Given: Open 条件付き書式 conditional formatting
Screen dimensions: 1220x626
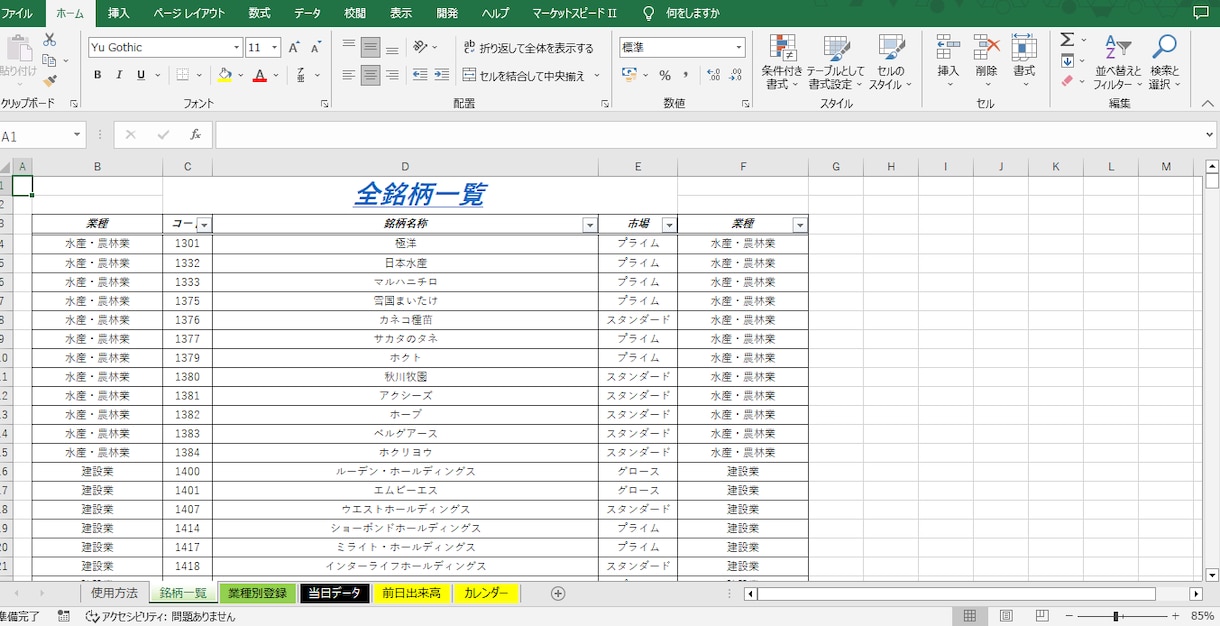Looking at the screenshot, I should point(782,62).
